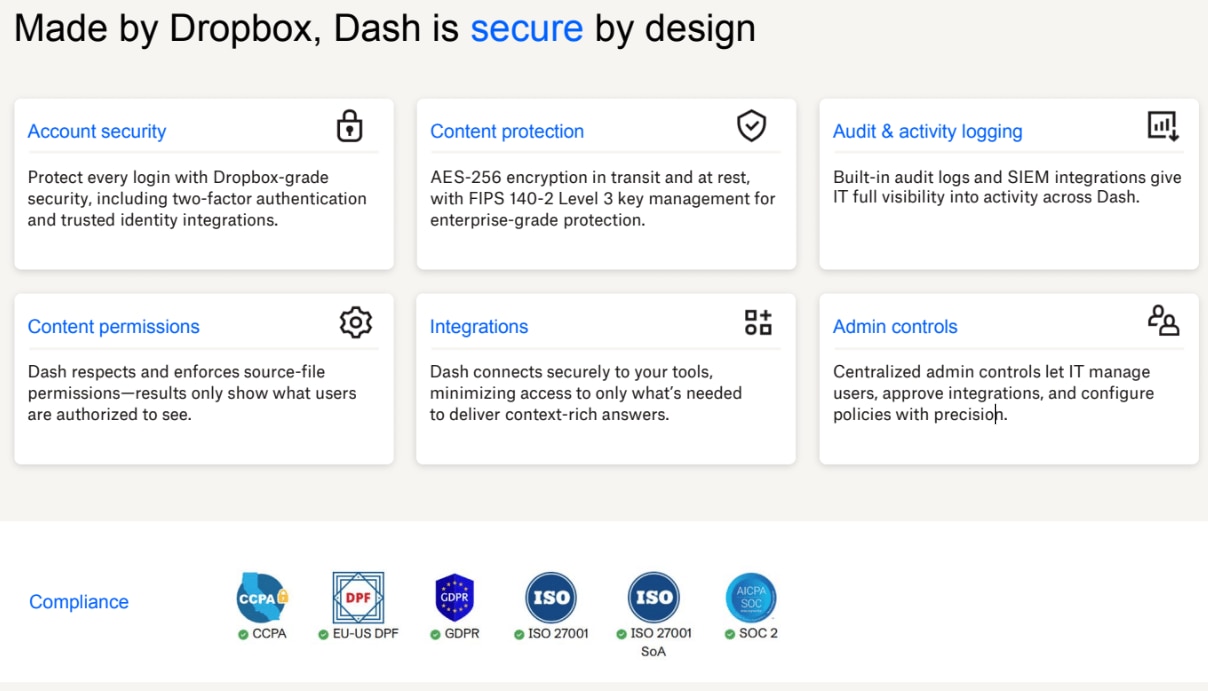Click the SOC 2 AICPA badge
Viewport: 1208px width, 691px height.
[x=751, y=598]
